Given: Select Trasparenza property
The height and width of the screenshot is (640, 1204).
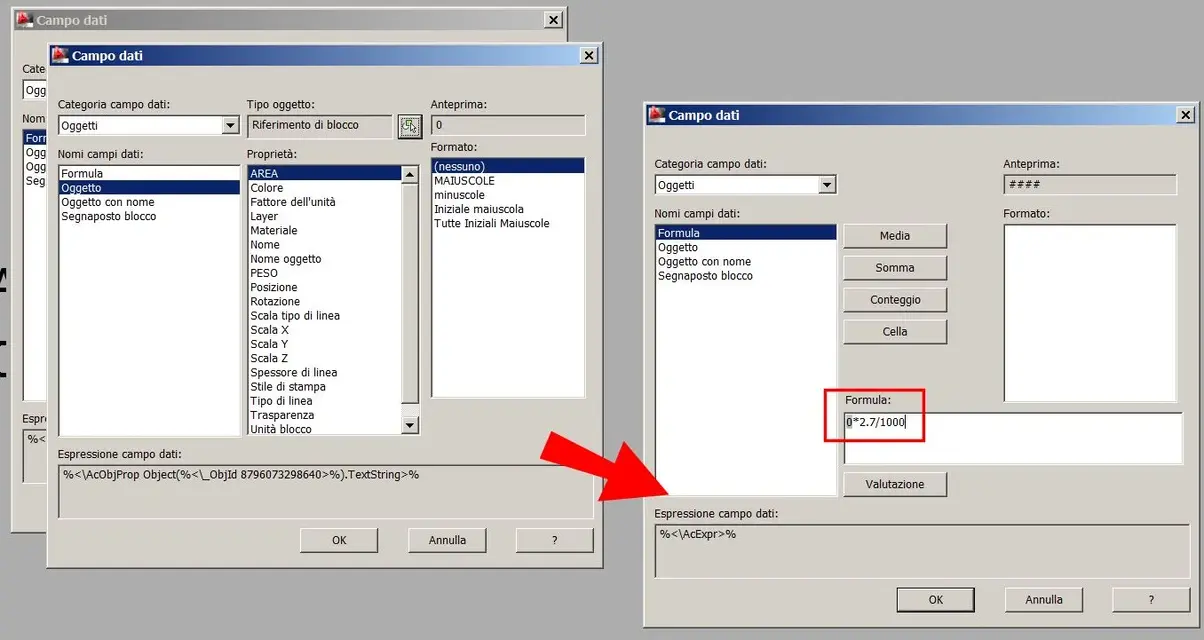Looking at the screenshot, I should click(x=324, y=415).
